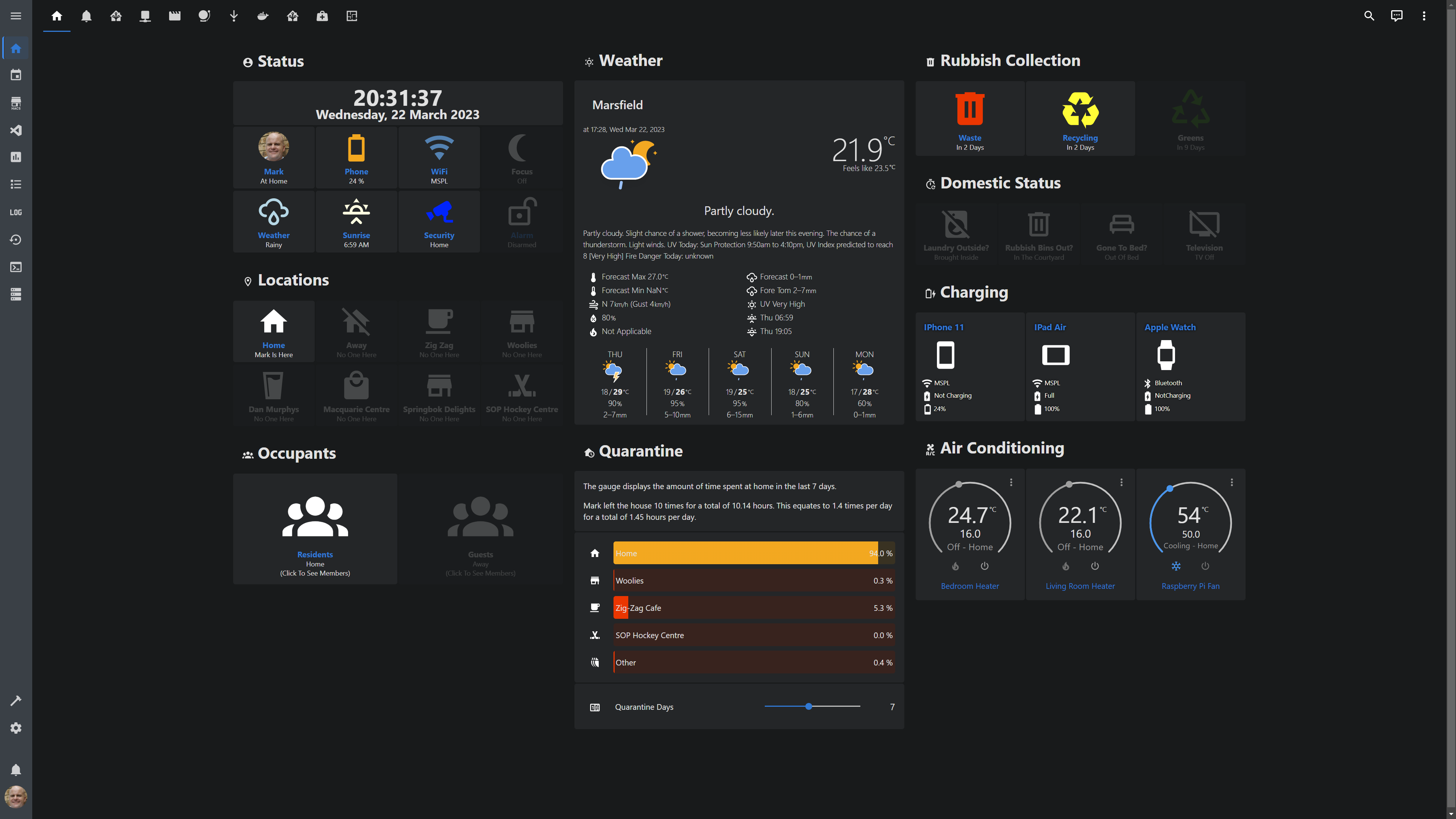Viewport: 1456px width, 819px height.
Task: Adjust the Quarantine Days slider
Action: point(809,706)
